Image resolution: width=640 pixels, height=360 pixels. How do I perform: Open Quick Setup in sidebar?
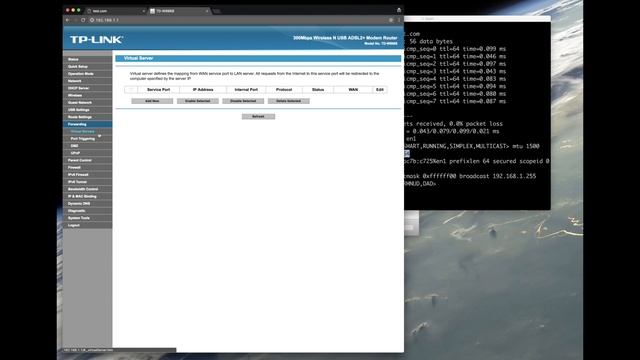87,67
